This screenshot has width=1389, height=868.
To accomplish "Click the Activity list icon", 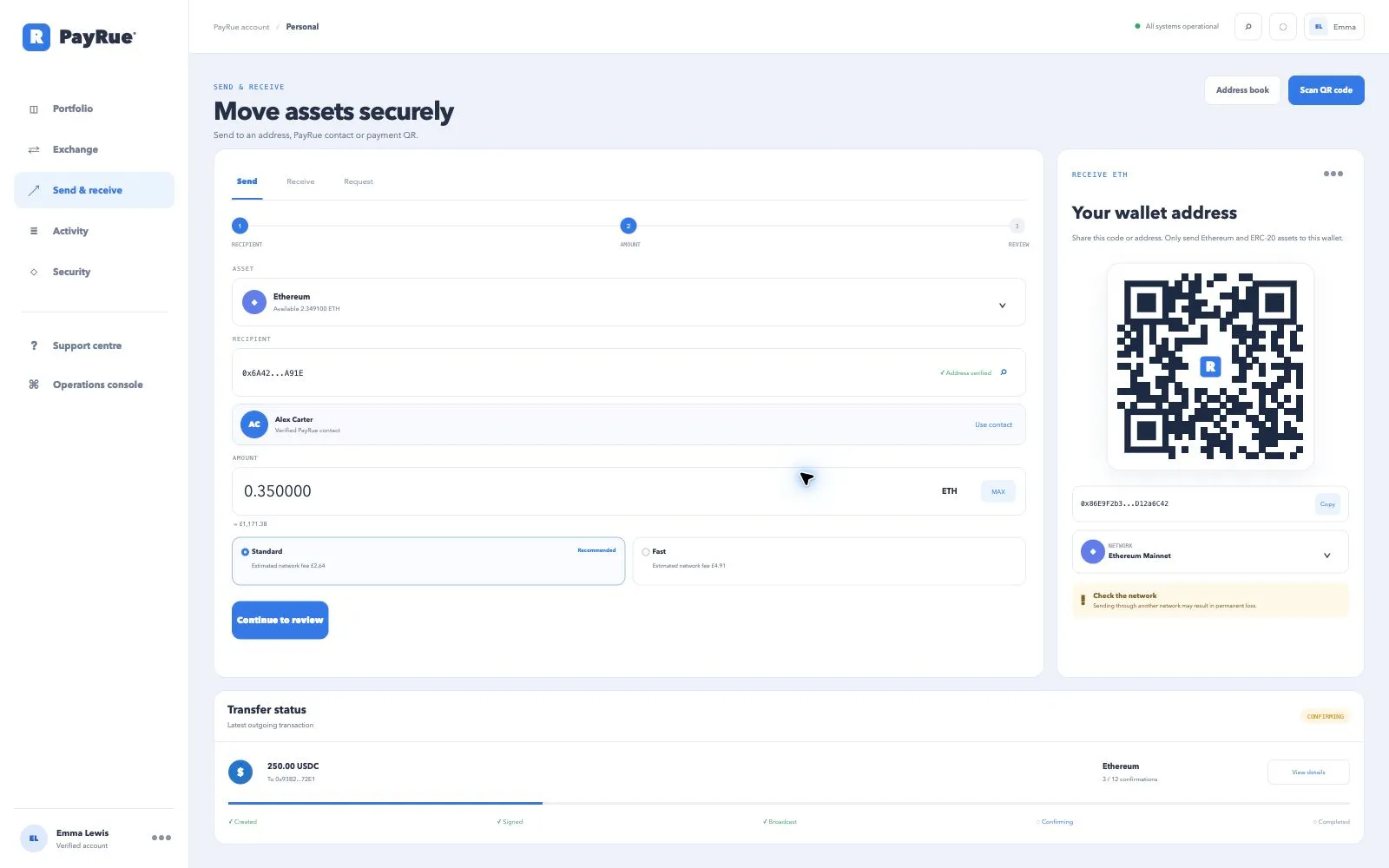I will pos(34,231).
